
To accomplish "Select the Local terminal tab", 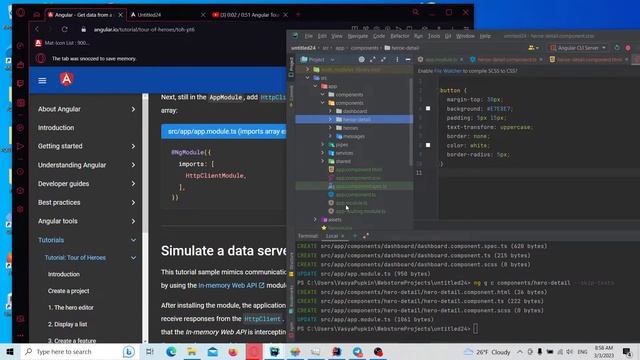I will (x=331, y=236).
